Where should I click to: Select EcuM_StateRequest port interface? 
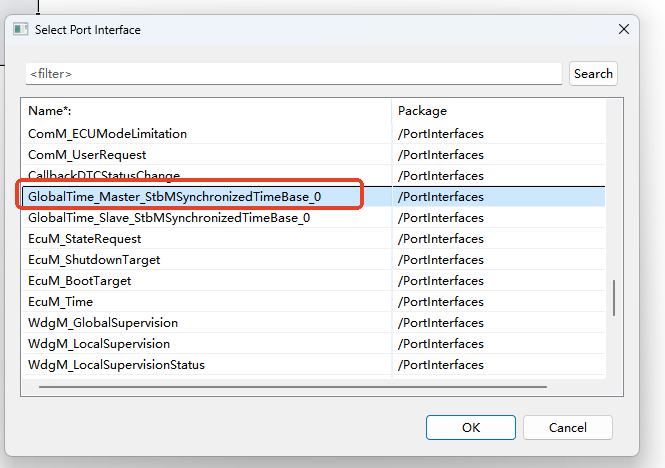[85, 239]
